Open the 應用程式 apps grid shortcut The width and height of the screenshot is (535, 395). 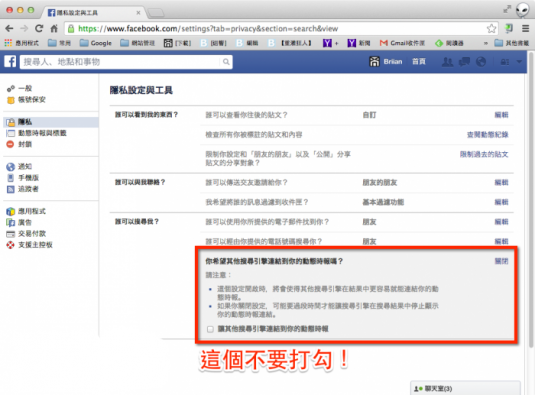21,43
